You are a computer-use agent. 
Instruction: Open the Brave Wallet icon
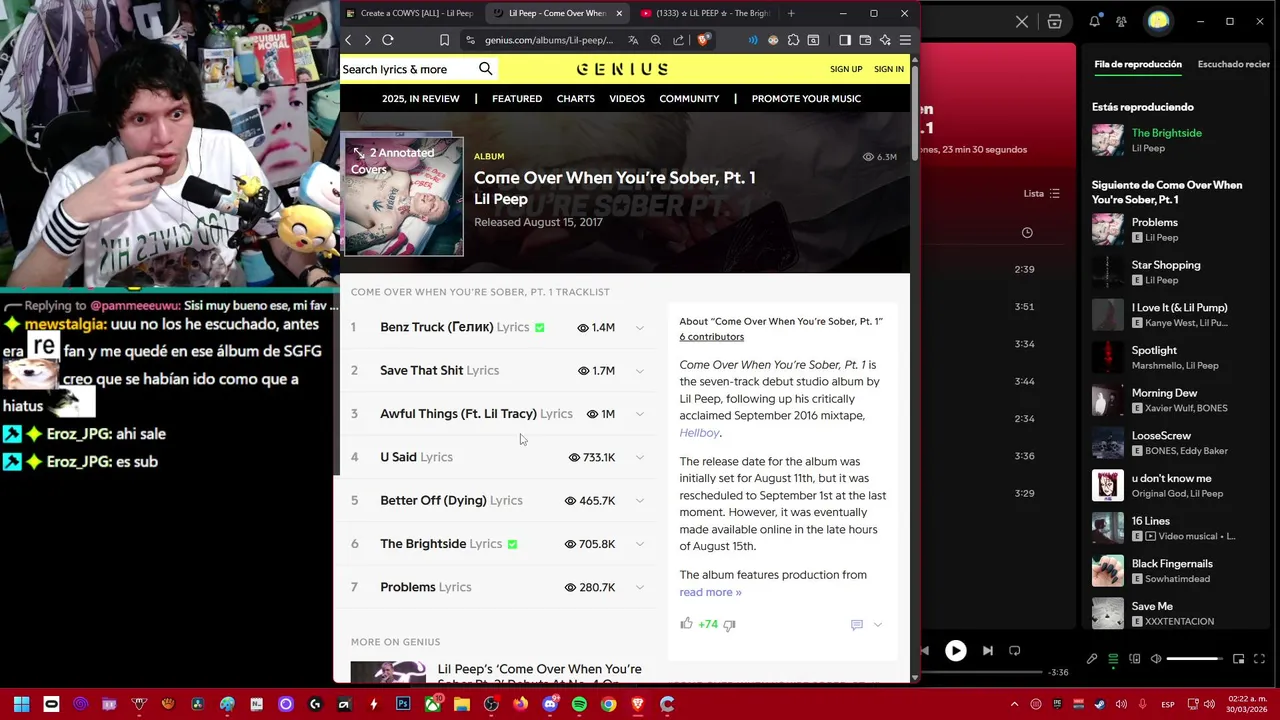point(865,40)
